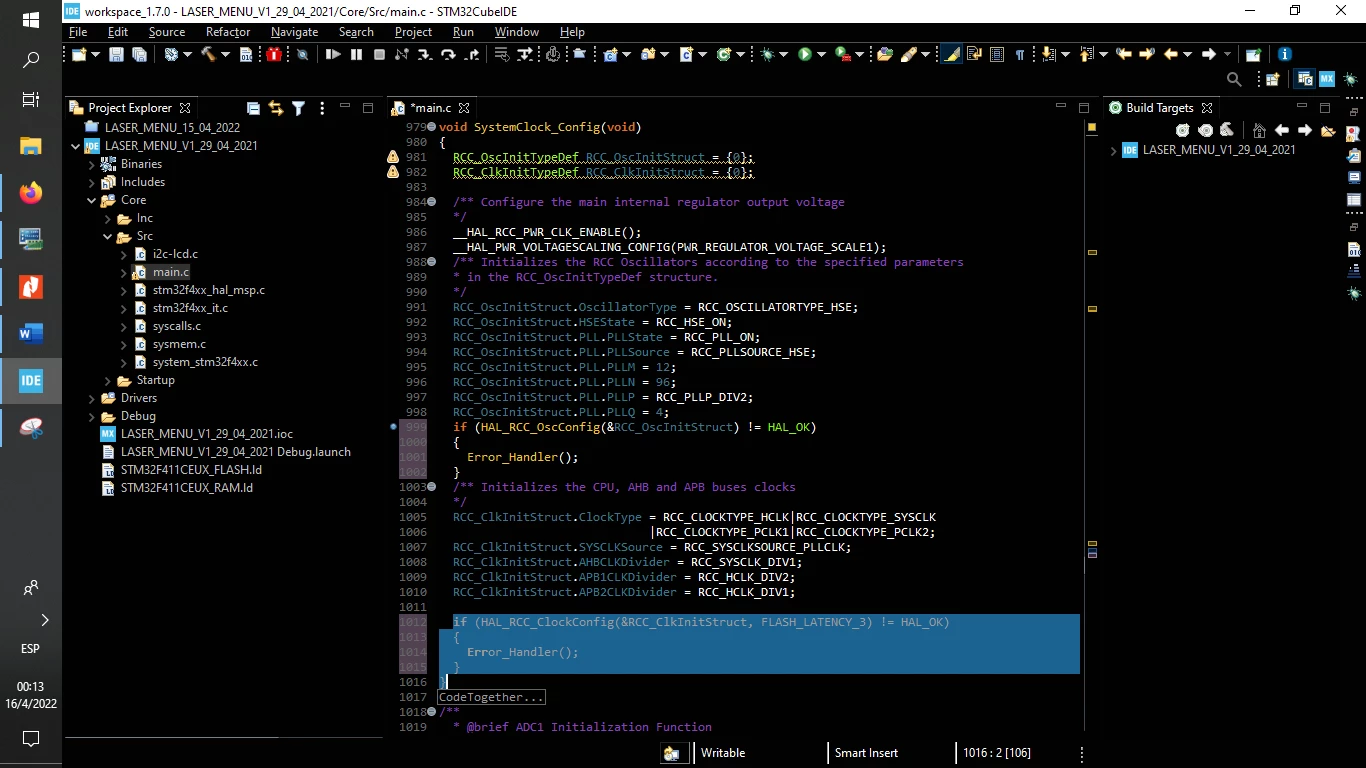Open the Refactor menu
The image size is (1366, 768).
(228, 32)
